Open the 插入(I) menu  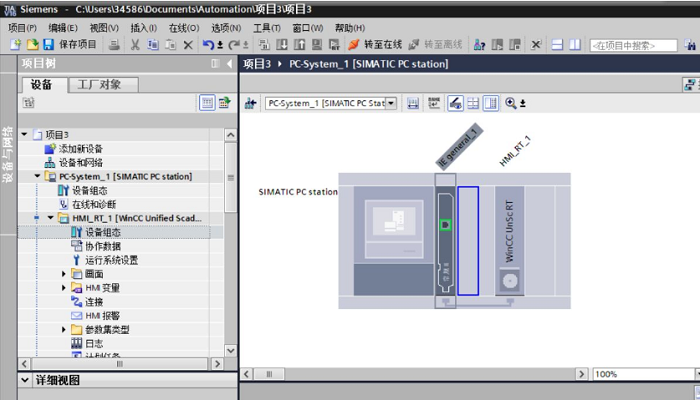pos(143,28)
